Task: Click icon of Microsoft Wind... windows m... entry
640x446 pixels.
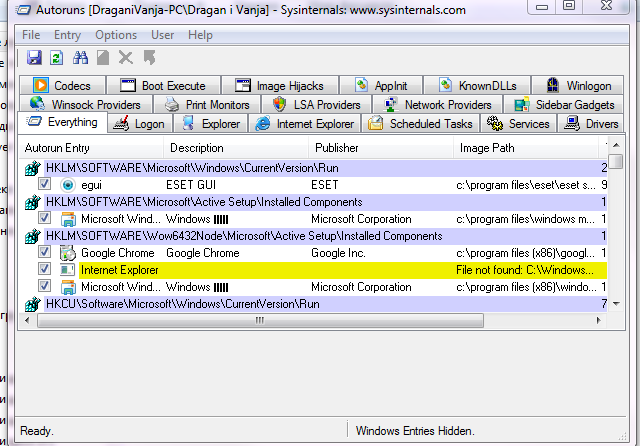Action: 68,219
